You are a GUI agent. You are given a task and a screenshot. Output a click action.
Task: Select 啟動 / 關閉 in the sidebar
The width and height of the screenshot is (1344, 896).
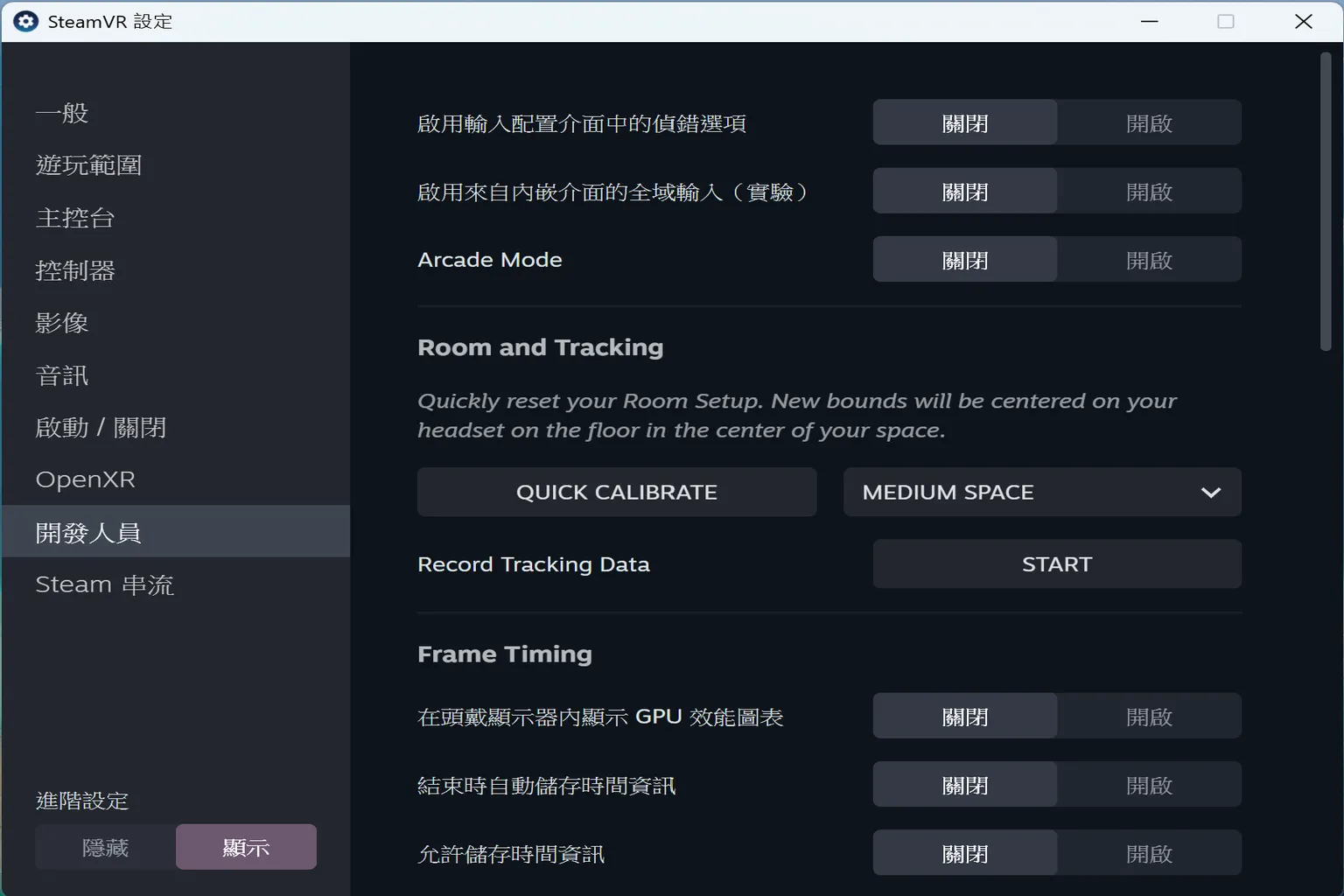pos(101,427)
